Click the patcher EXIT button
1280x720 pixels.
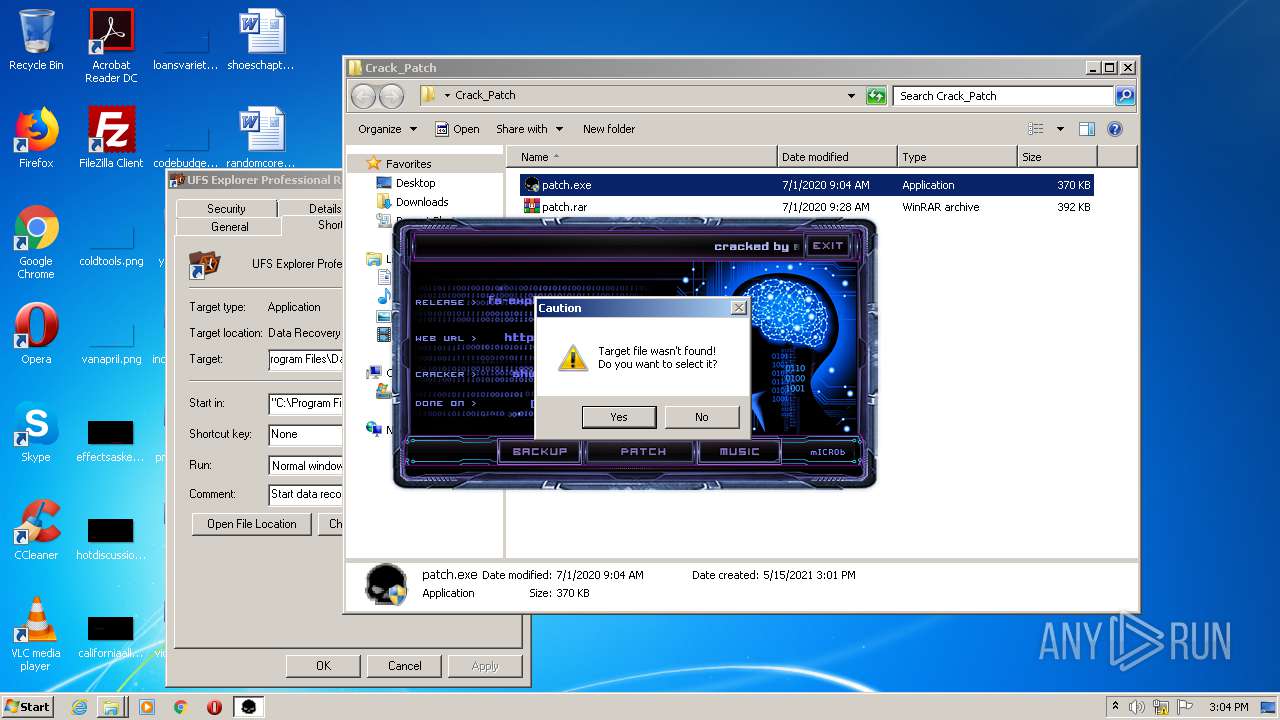[828, 246]
